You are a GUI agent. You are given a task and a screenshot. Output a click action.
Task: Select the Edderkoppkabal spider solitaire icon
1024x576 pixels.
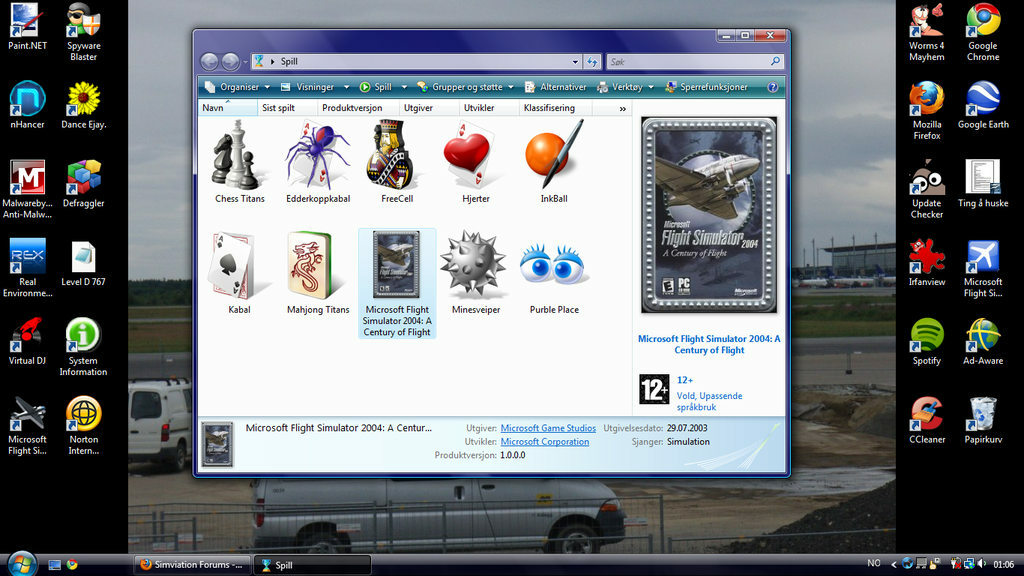318,162
